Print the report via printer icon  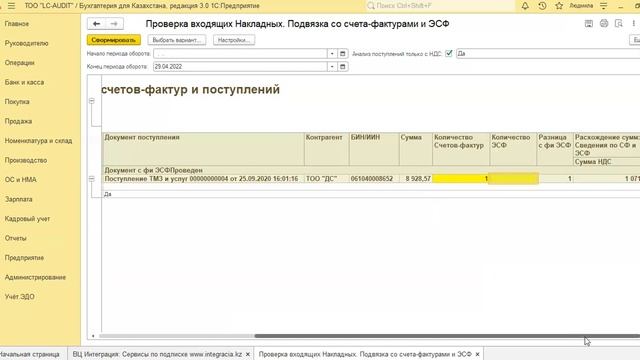[604, 24]
